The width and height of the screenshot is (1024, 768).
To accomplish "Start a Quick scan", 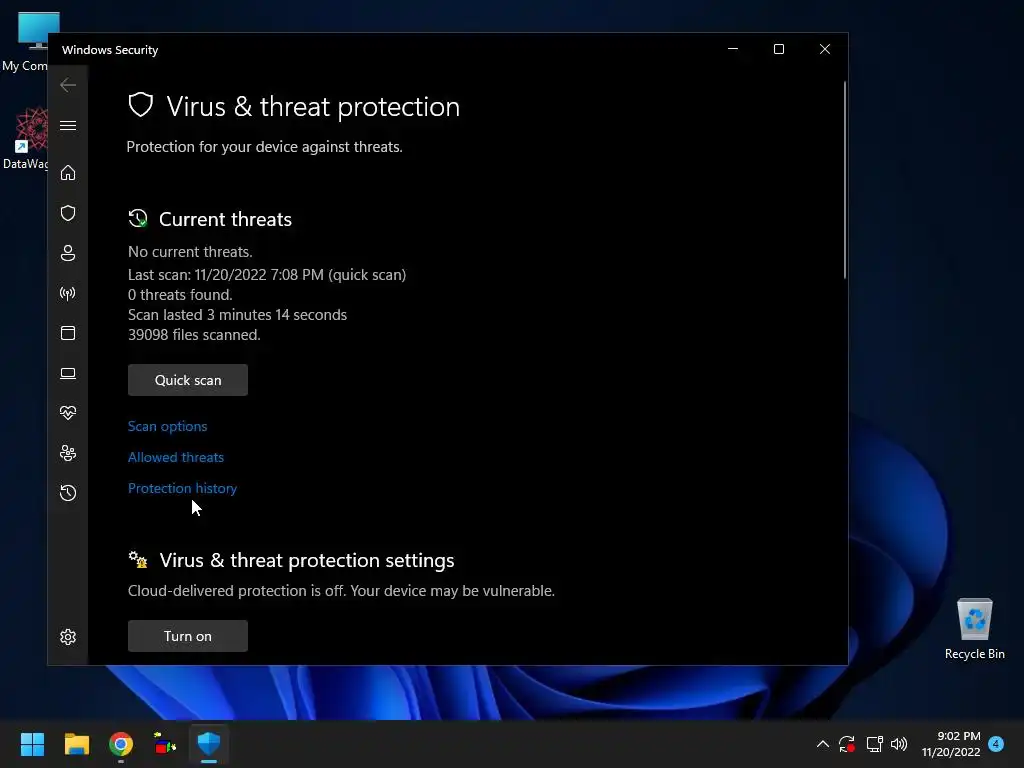I will click(188, 380).
